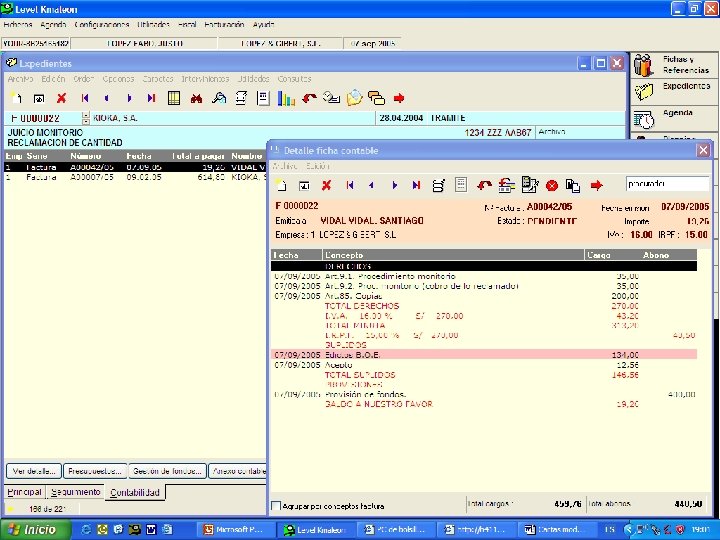Click the red X delete icon in Expedientes toolbar
This screenshot has width=720, height=540.
click(62, 98)
